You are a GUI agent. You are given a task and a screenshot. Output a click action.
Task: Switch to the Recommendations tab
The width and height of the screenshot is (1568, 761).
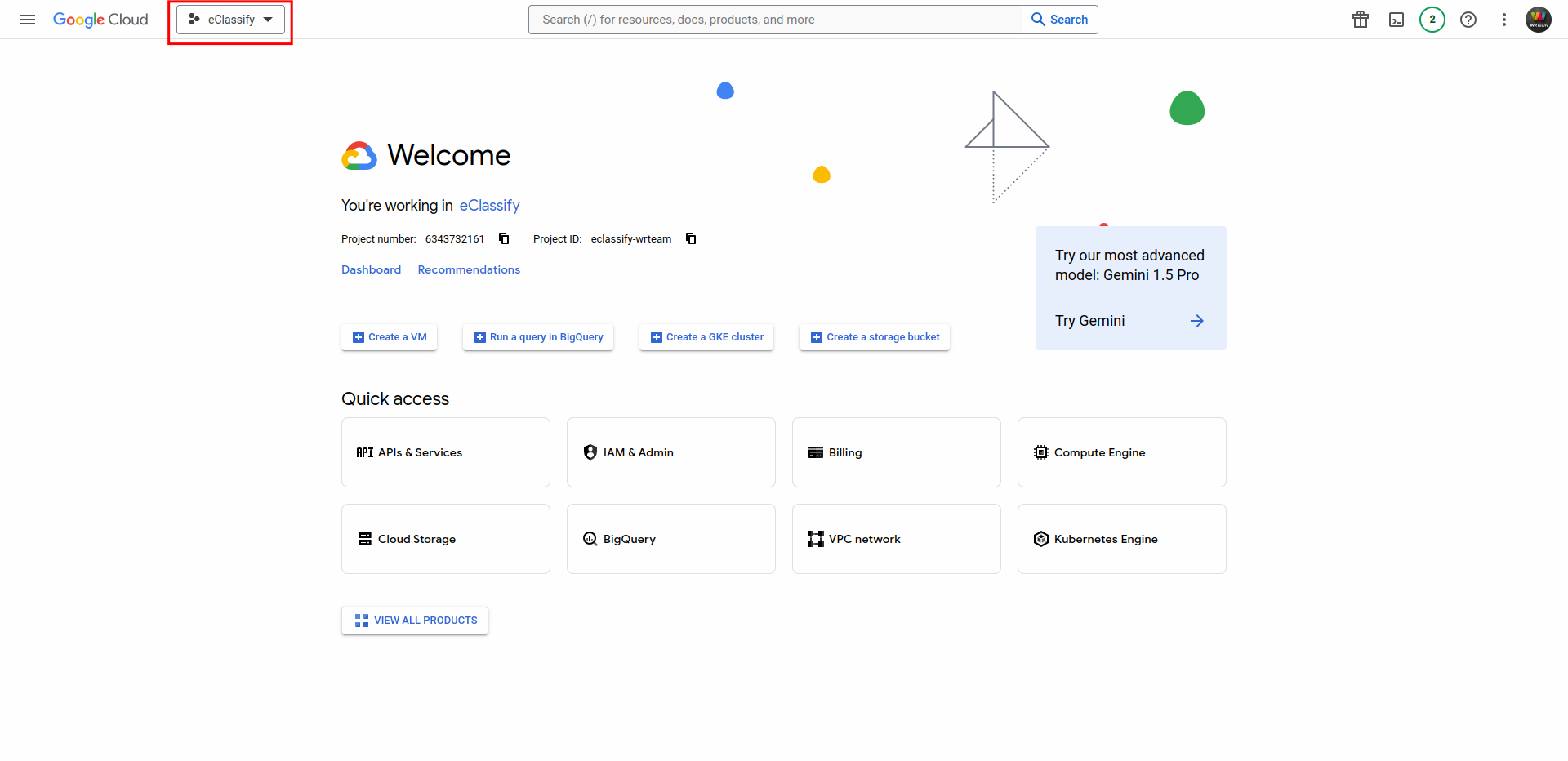pos(469,269)
